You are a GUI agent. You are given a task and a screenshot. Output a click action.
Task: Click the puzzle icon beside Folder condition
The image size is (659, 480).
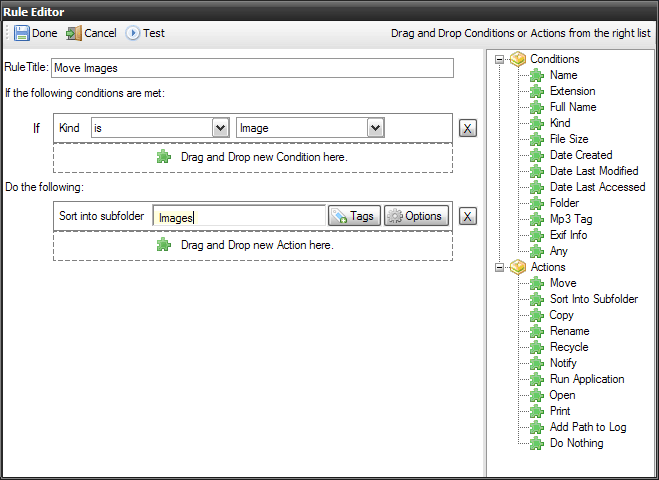click(x=537, y=203)
